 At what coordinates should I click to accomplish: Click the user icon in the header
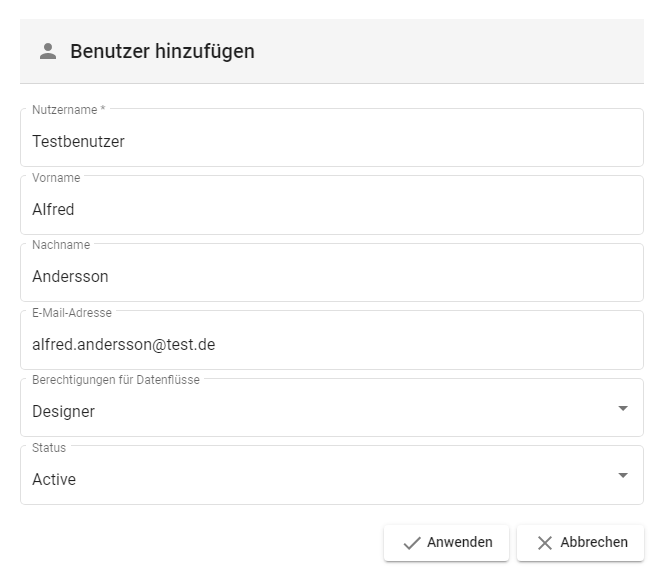[47, 51]
